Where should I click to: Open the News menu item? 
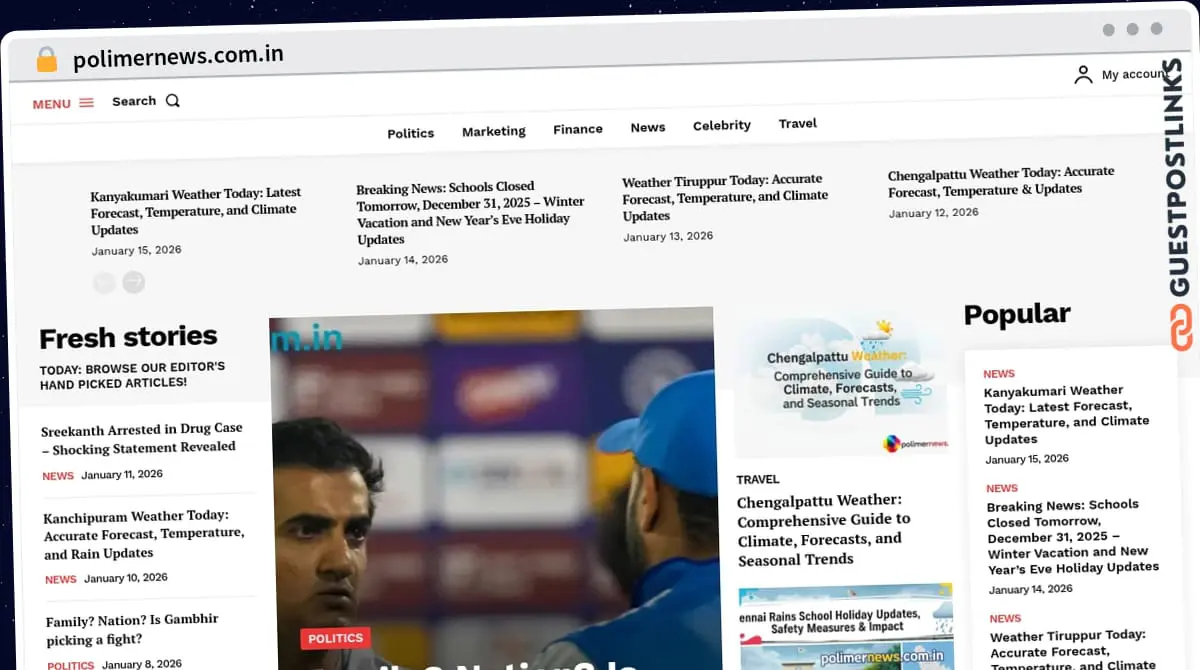pos(648,127)
